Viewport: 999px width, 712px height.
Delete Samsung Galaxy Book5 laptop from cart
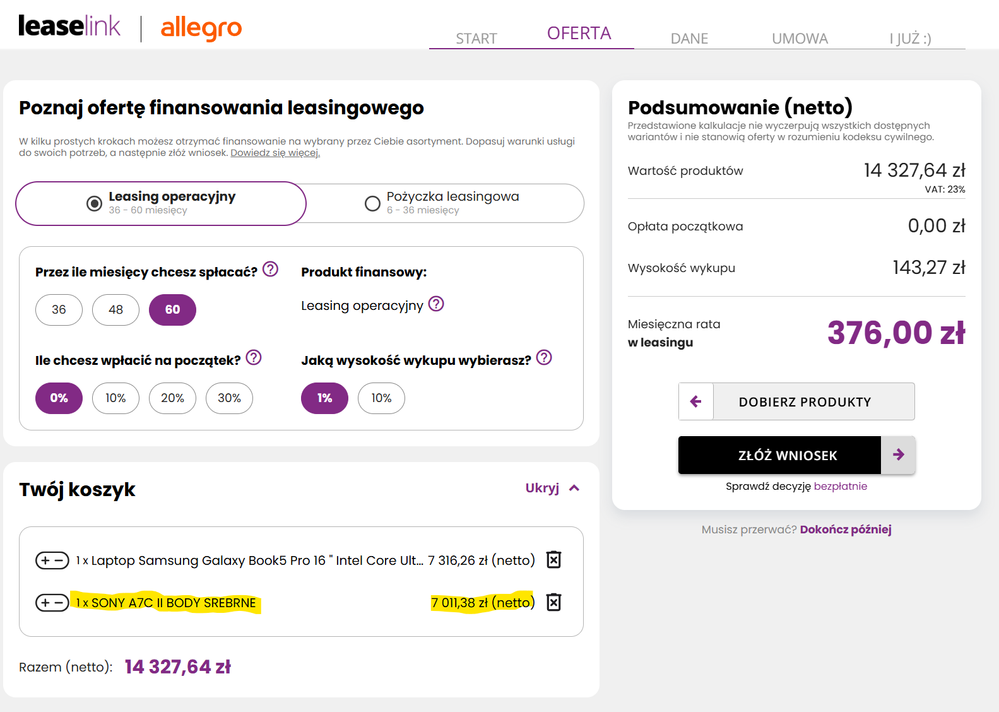coord(553,560)
